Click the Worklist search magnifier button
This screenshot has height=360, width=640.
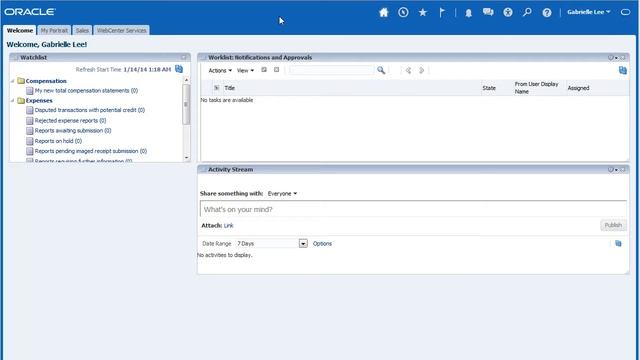pos(381,70)
